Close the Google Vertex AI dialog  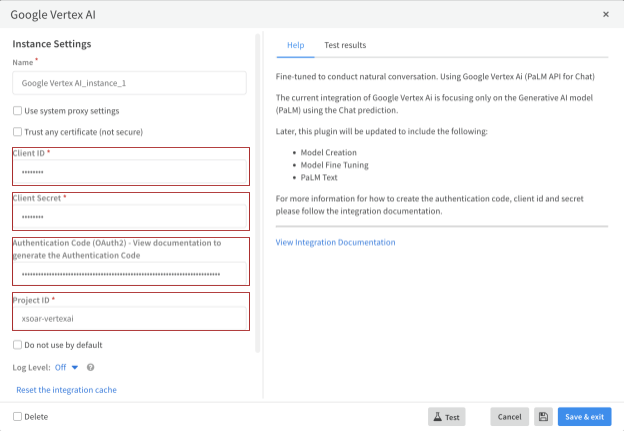606,14
